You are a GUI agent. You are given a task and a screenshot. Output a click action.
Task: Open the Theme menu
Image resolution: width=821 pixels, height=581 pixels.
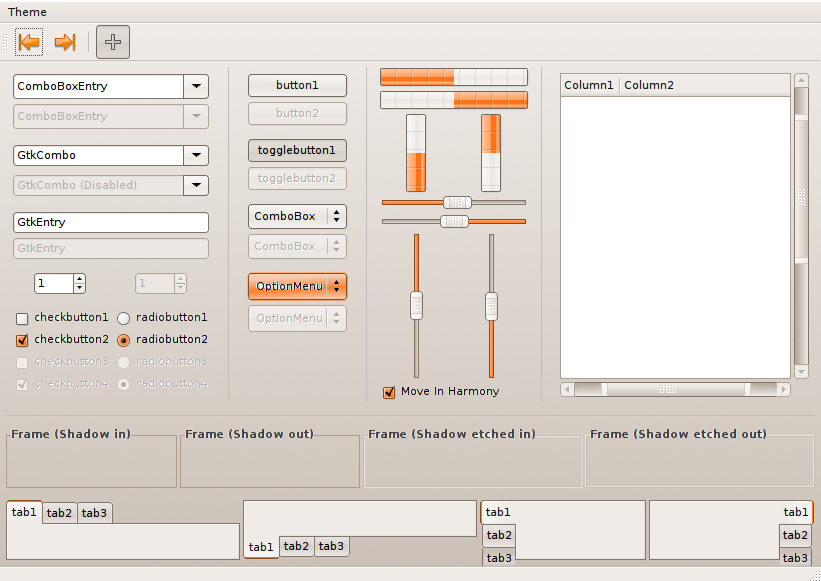(27, 12)
